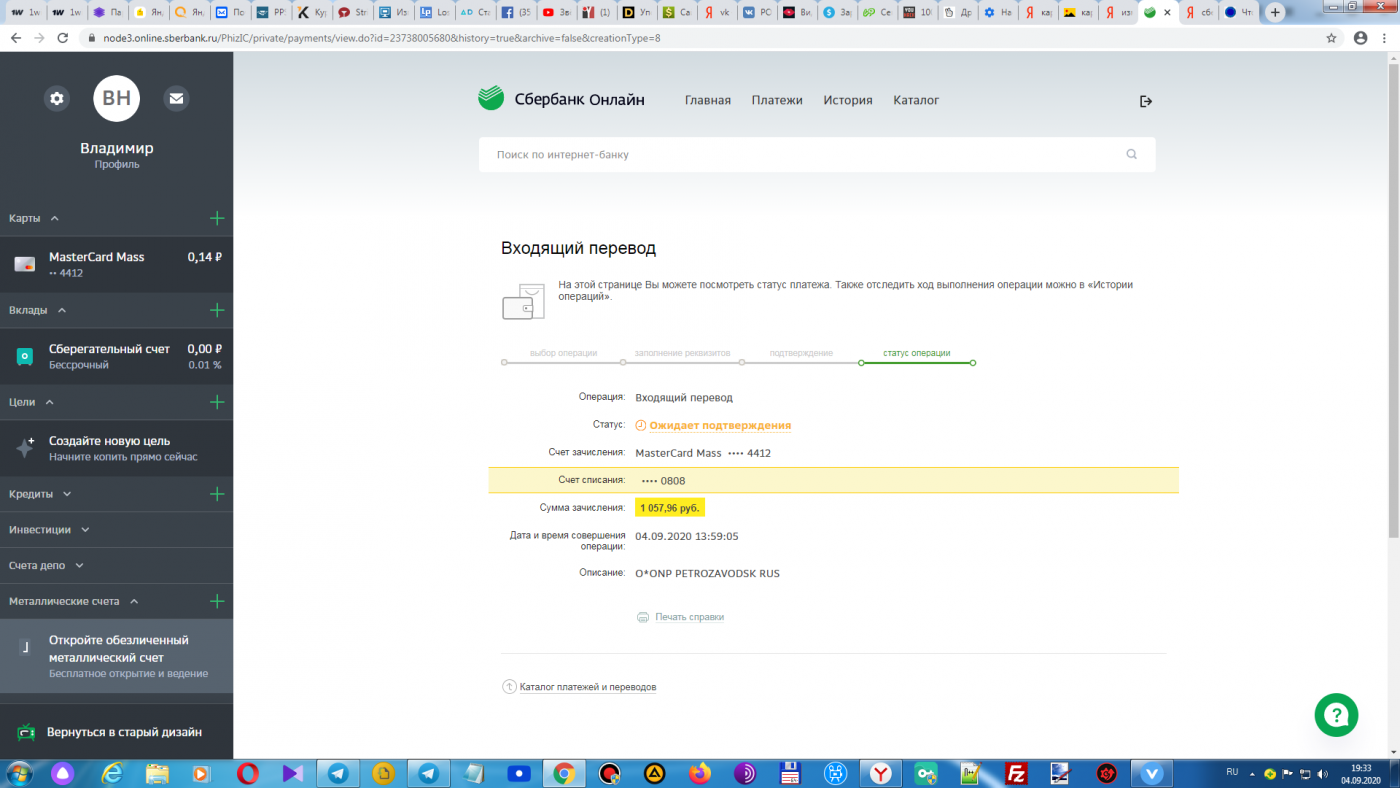Add a new credit (Кредиты) plus icon
Image resolution: width=1400 pixels, height=788 pixels.
click(x=217, y=494)
